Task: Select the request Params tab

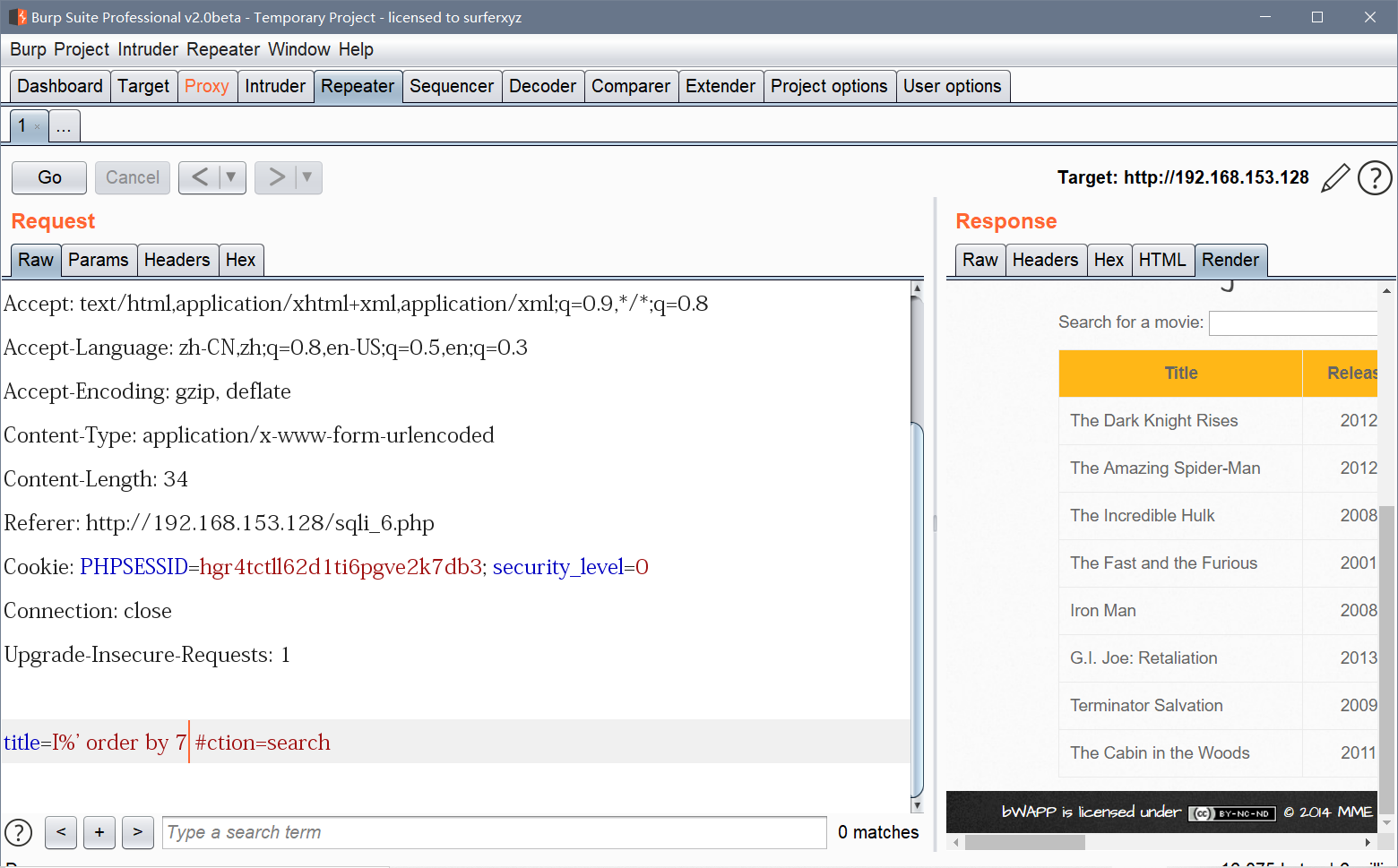Action: tap(99, 260)
